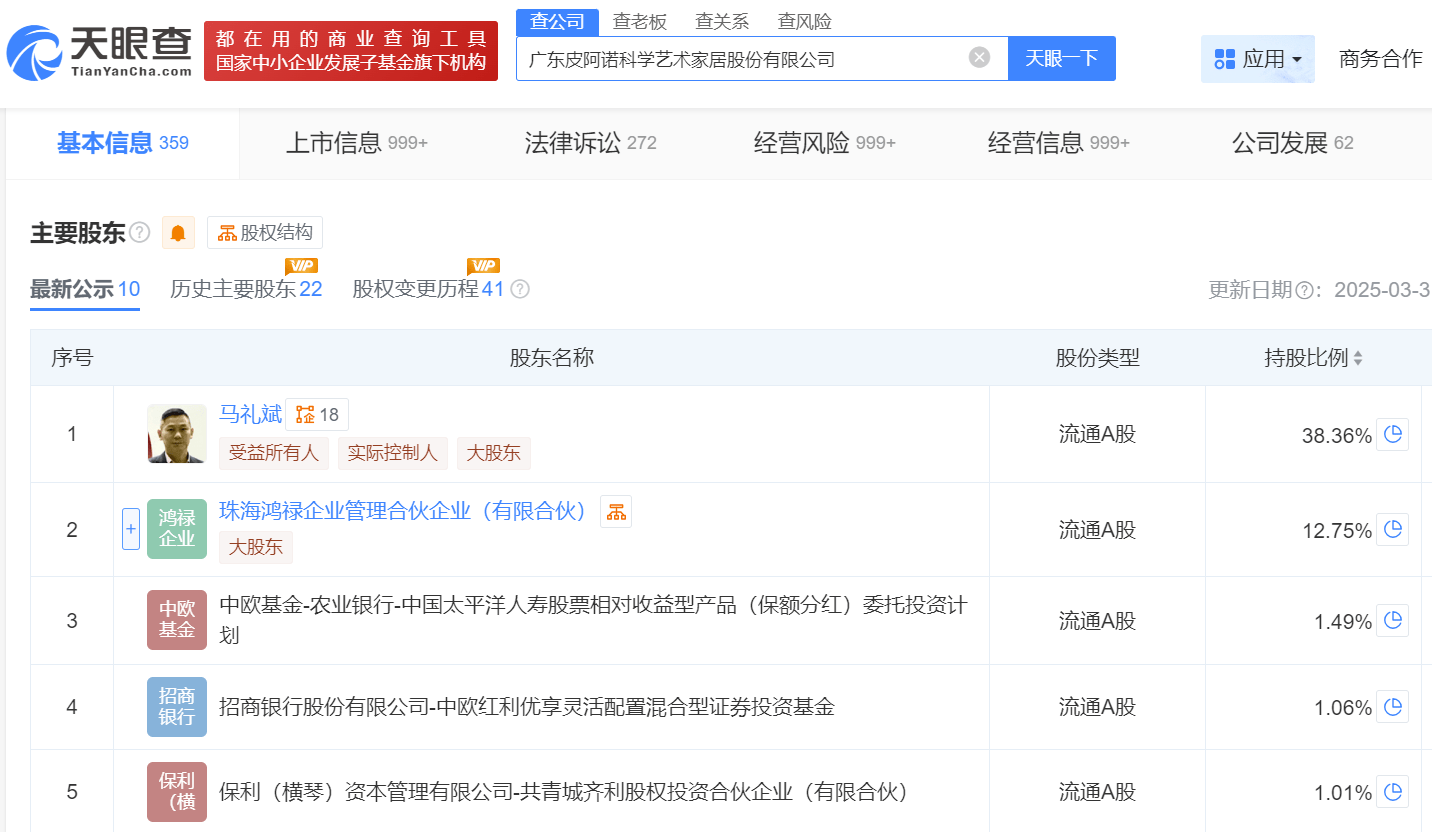
Task: Select the 查公司 search tab
Action: coord(557,21)
